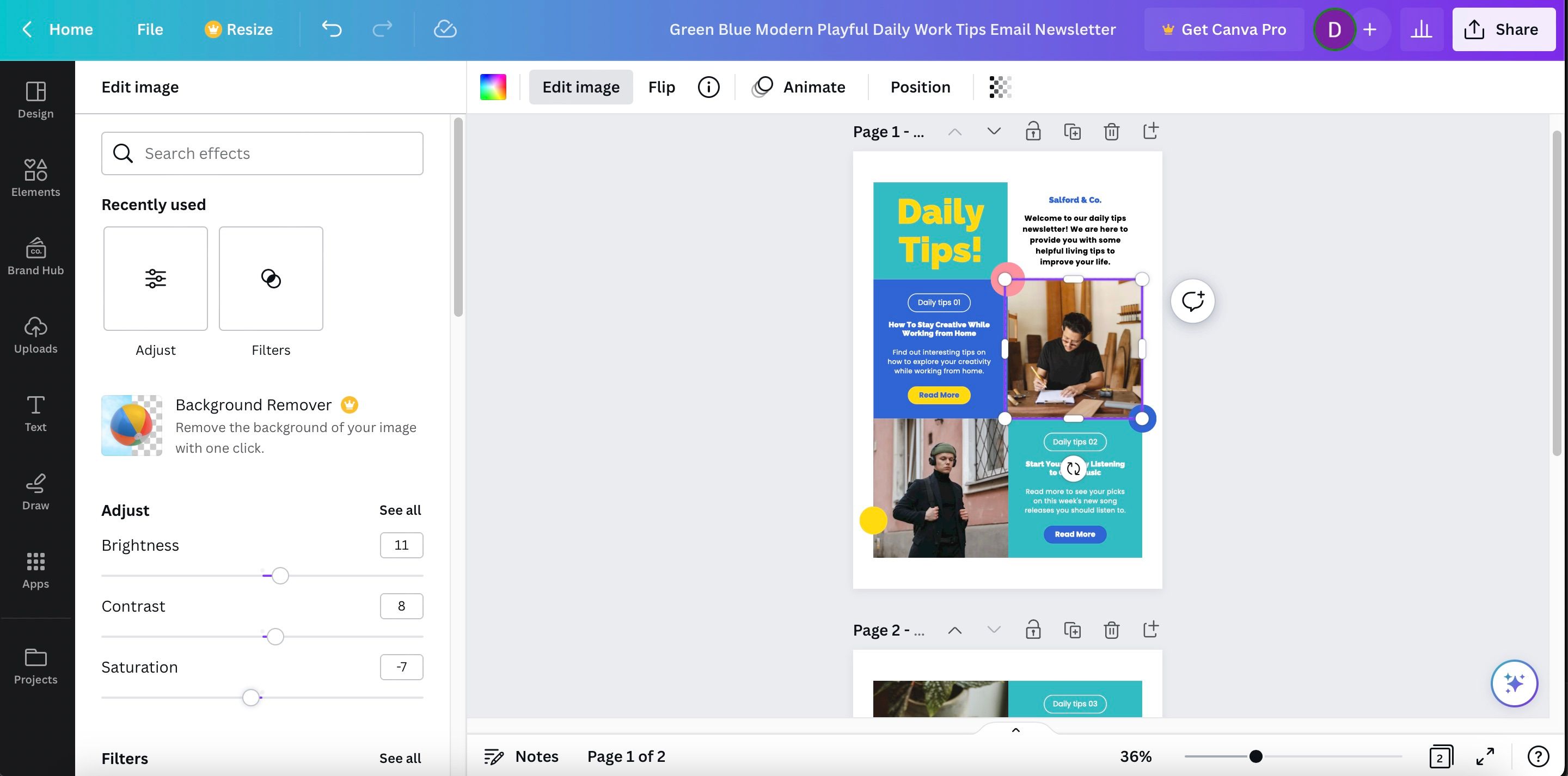Image resolution: width=1568 pixels, height=776 pixels.
Task: Open Brand Hub from the sidebar
Action: pos(35,256)
